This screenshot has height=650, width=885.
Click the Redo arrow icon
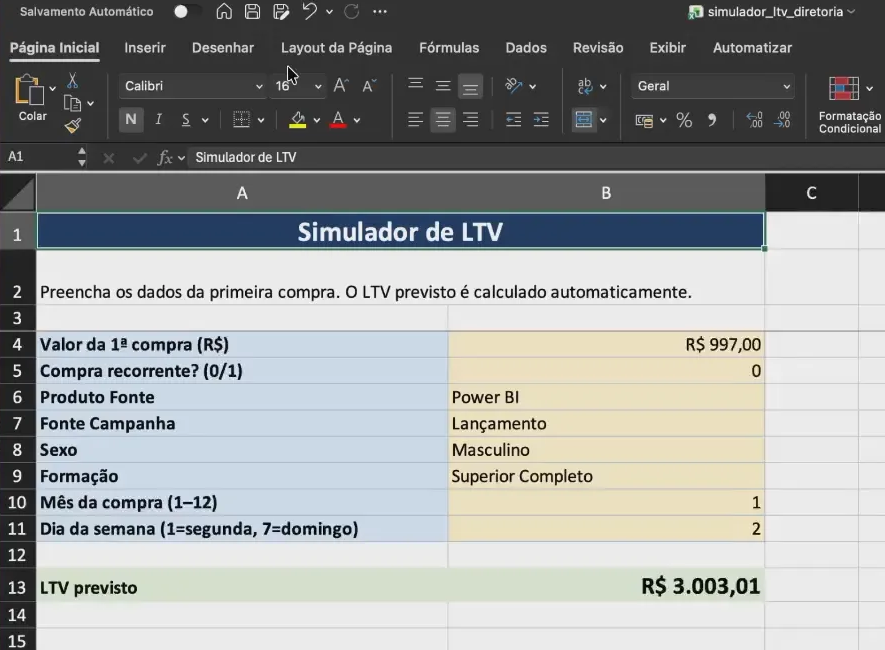point(351,11)
